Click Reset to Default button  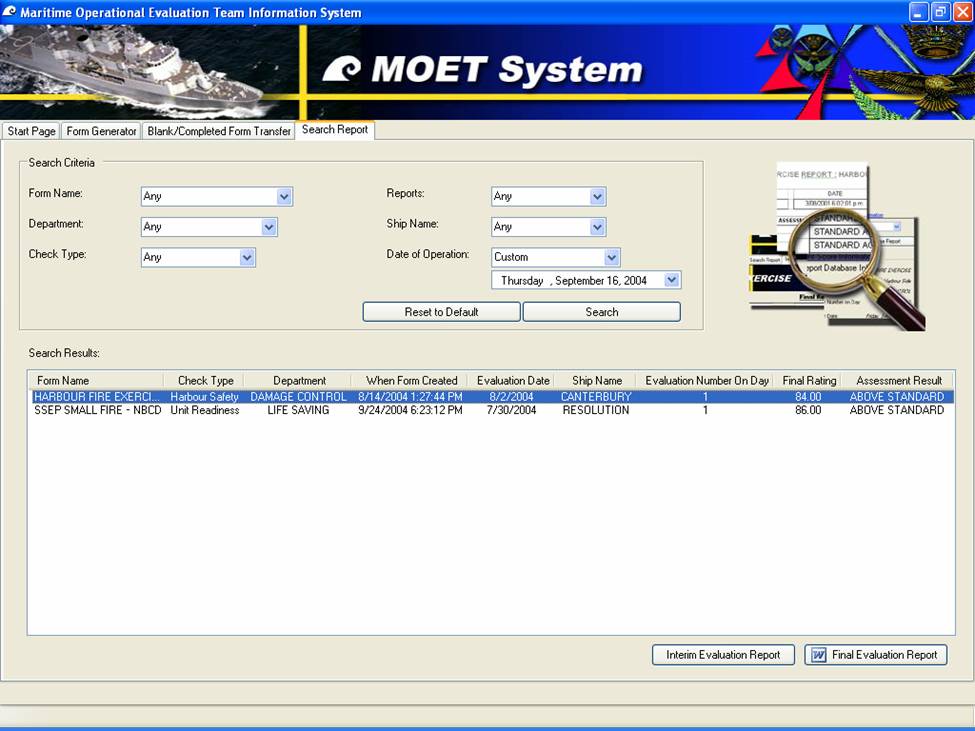[441, 312]
